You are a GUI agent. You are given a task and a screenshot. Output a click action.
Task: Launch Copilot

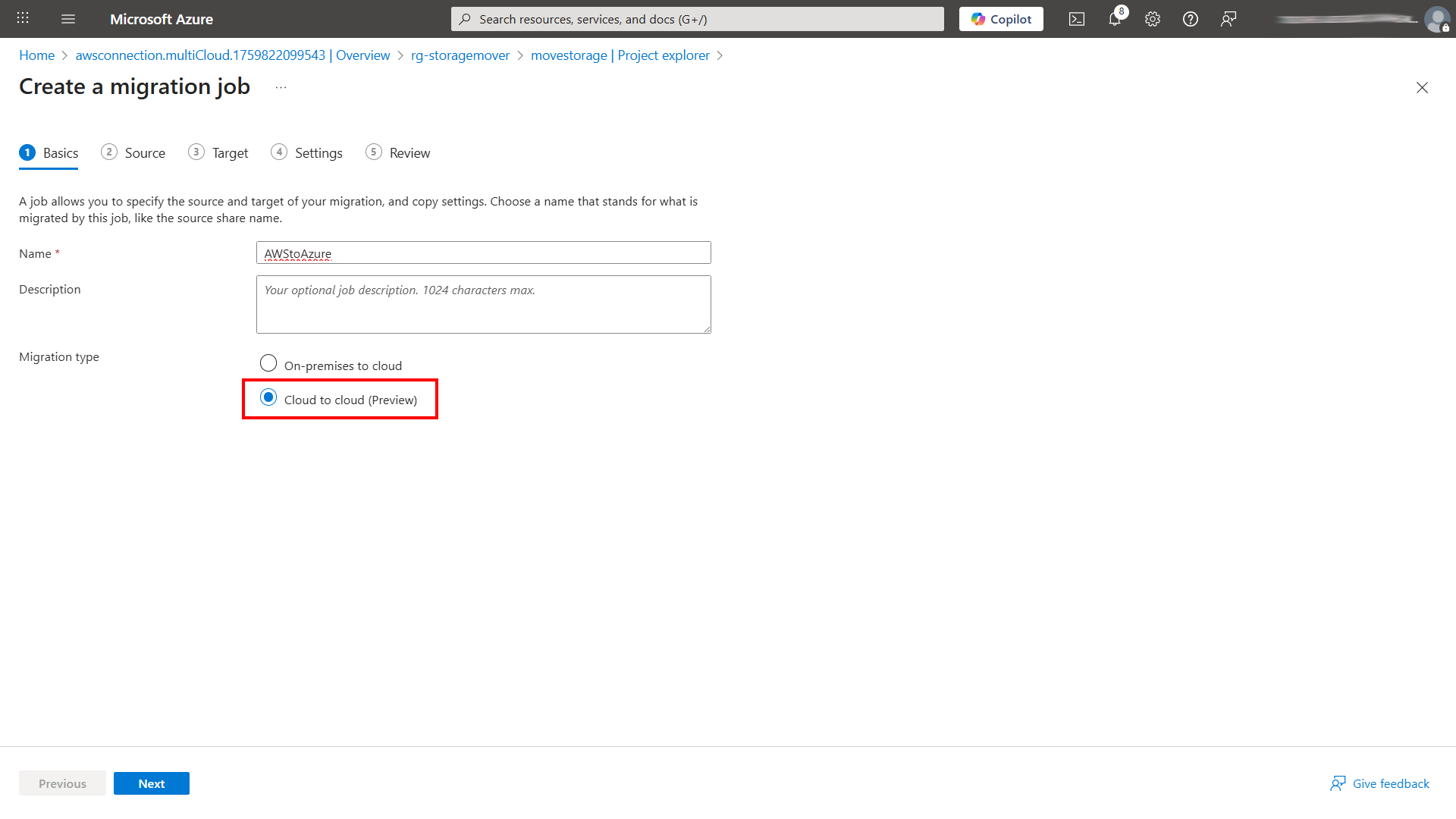pos(1000,18)
